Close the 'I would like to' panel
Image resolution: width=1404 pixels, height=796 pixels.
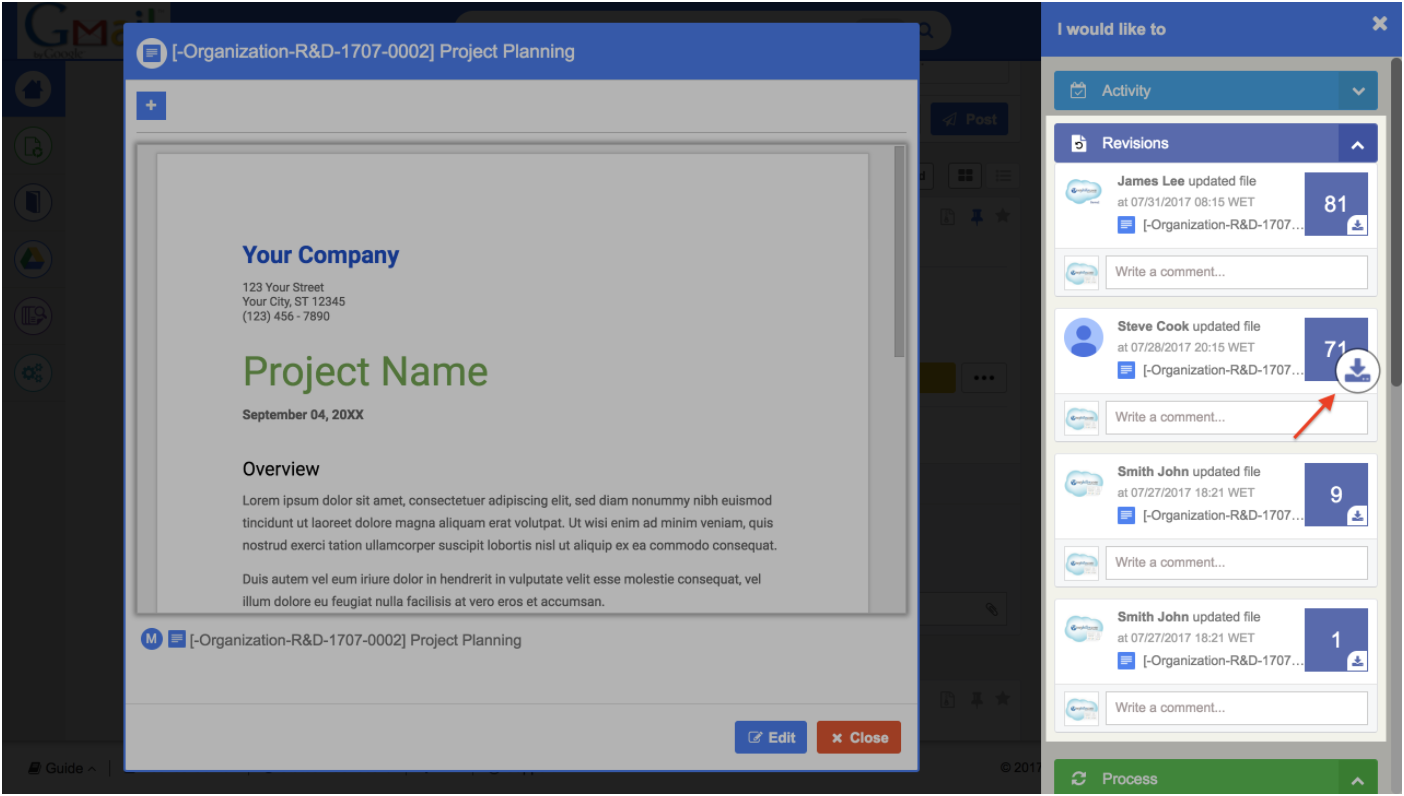pos(1380,24)
